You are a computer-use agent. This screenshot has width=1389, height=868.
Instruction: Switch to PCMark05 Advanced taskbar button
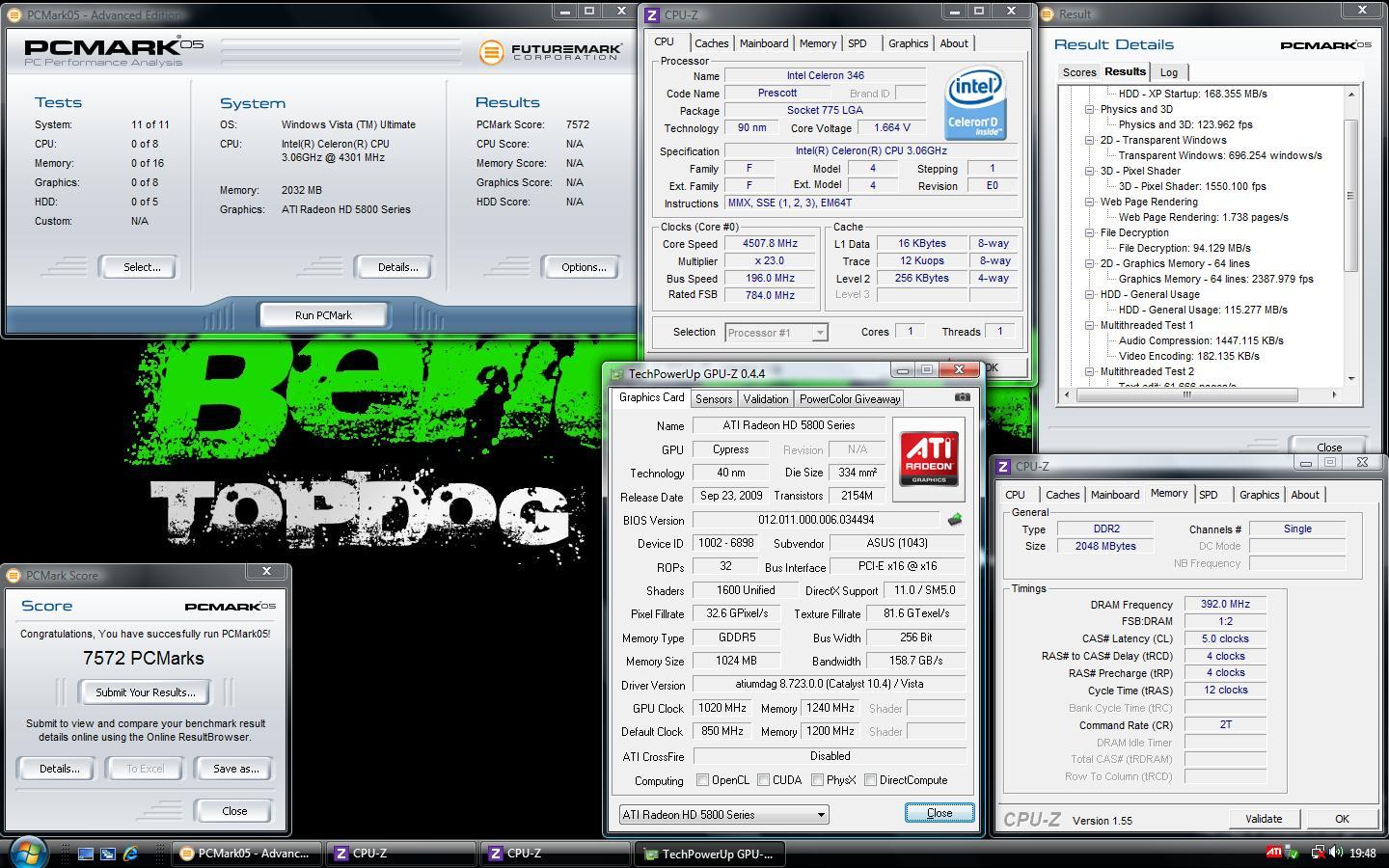point(246,854)
